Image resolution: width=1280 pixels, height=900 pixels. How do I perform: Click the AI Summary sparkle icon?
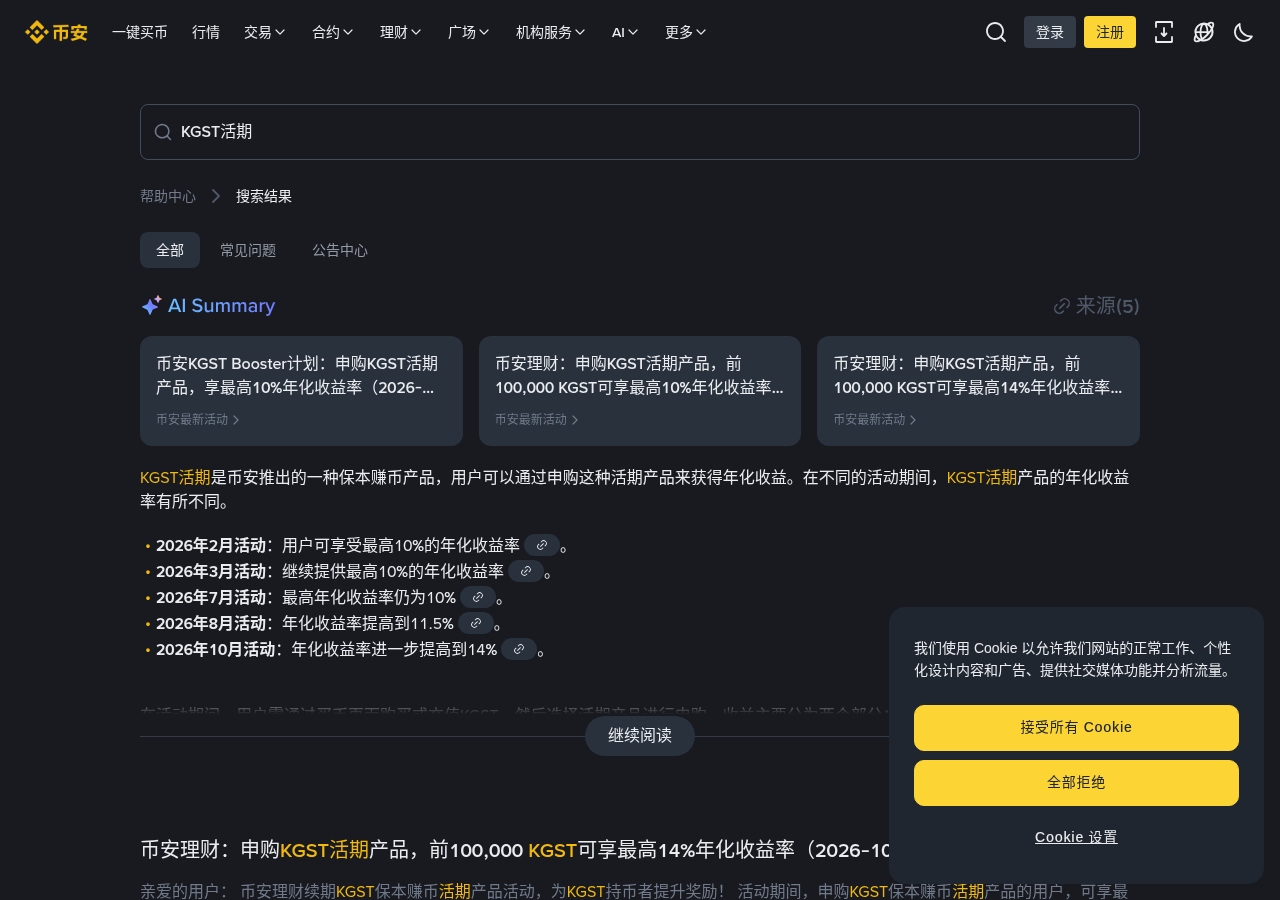click(x=151, y=306)
